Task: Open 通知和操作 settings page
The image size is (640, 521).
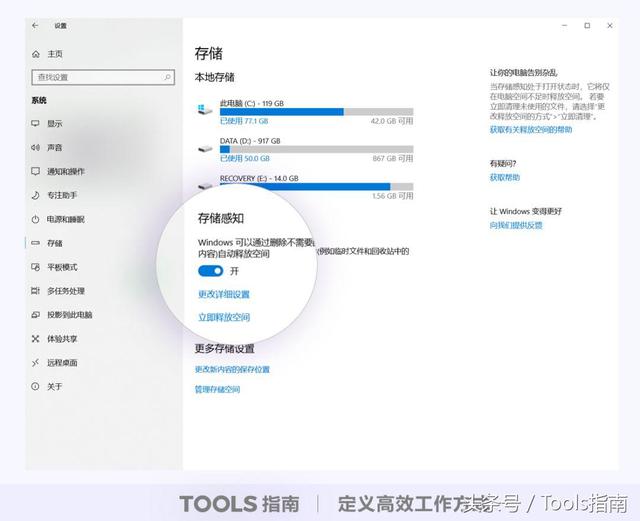Action: point(66,171)
